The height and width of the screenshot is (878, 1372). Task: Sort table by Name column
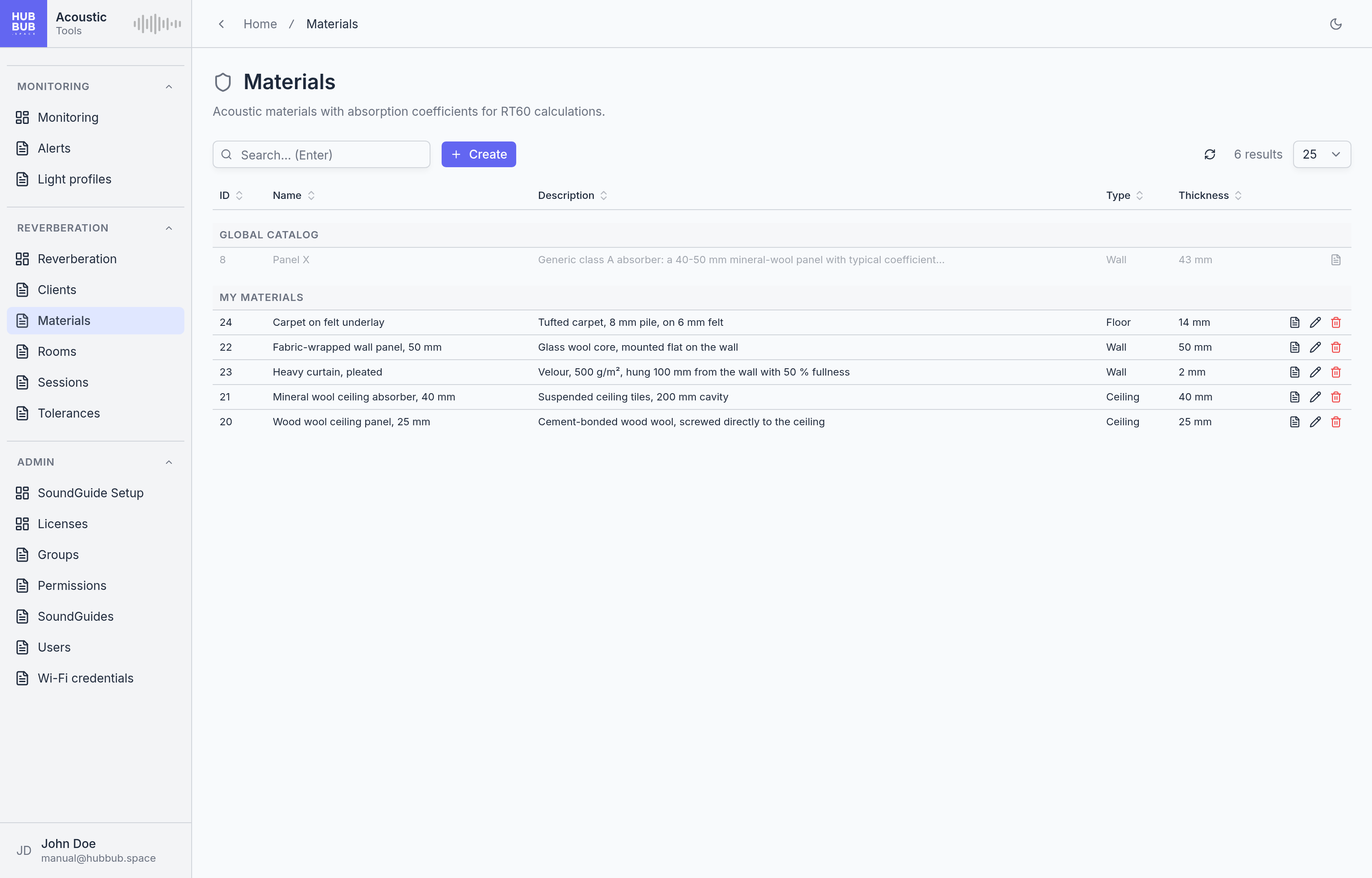tap(294, 195)
